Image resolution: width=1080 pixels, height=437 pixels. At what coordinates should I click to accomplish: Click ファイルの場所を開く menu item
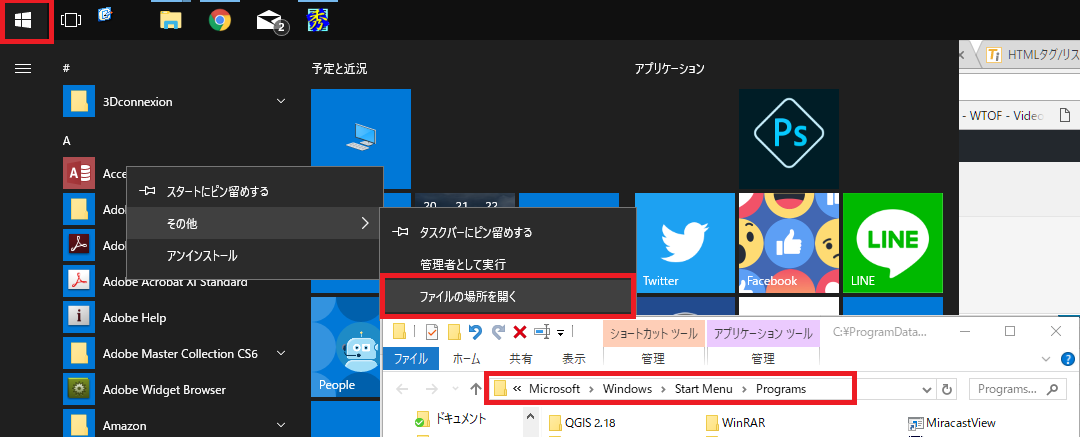(506, 296)
